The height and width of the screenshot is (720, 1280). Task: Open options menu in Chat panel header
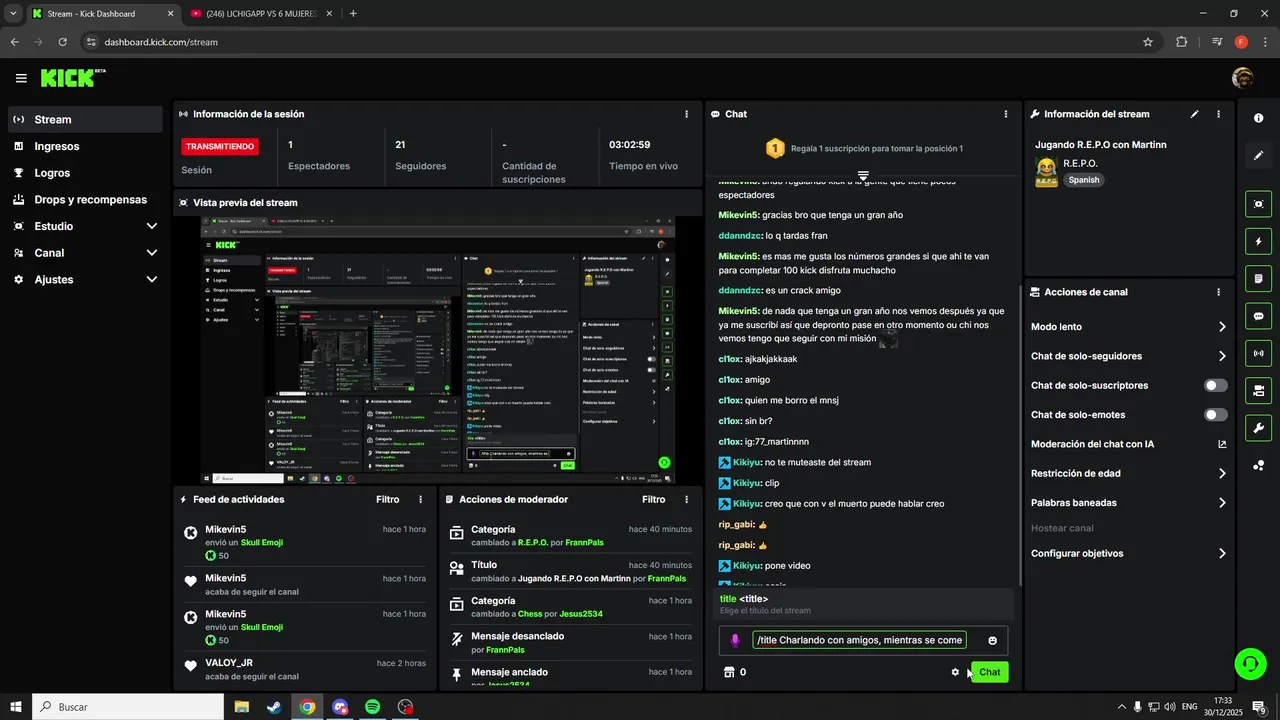pos(1005,114)
